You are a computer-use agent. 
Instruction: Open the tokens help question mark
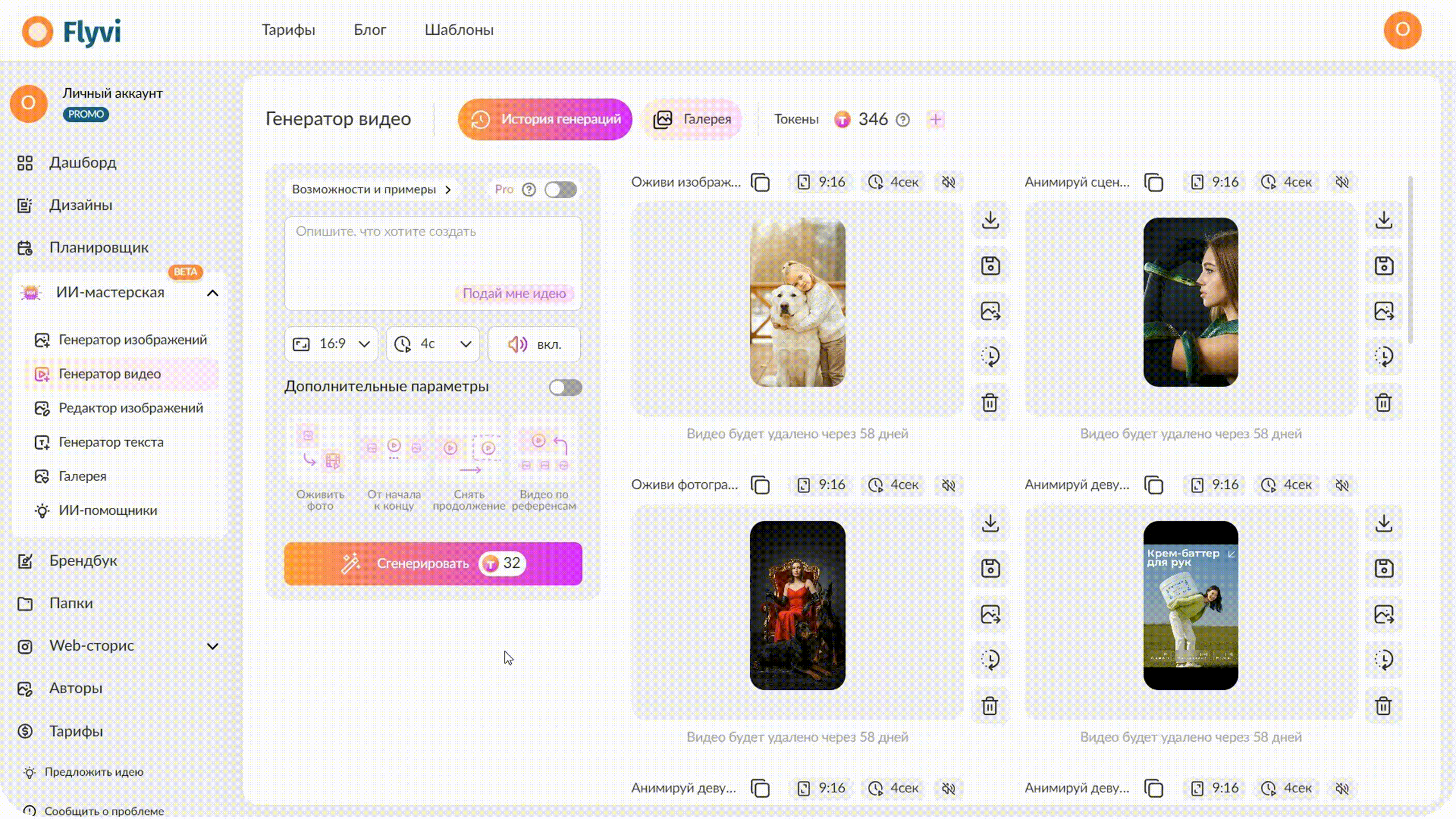tap(903, 120)
